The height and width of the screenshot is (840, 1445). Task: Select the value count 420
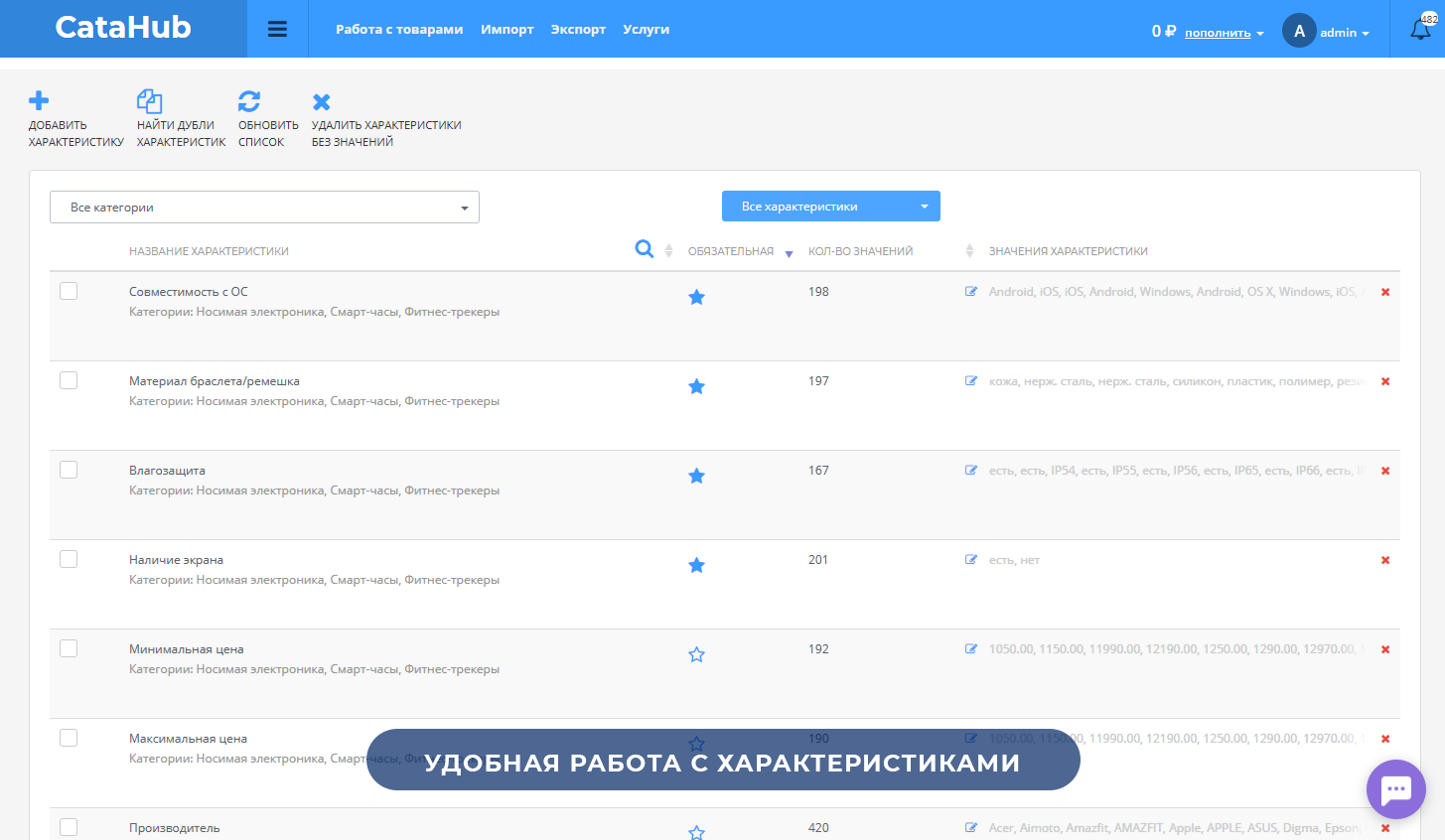818,828
